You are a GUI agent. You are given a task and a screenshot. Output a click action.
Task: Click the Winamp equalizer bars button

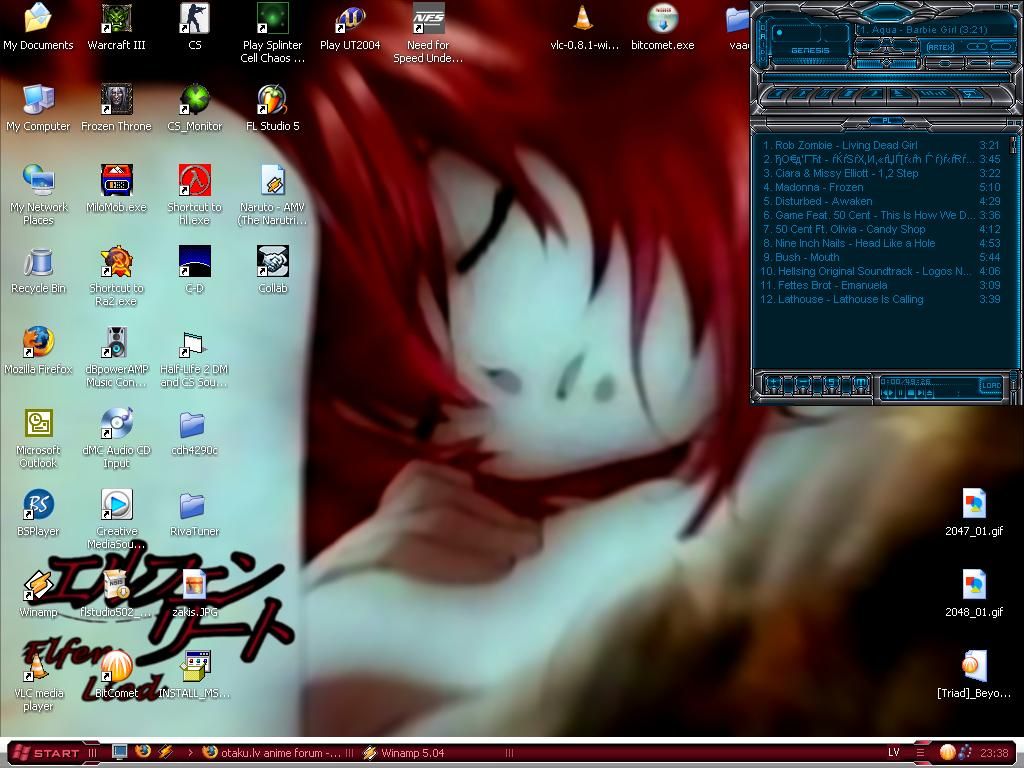tap(935, 93)
